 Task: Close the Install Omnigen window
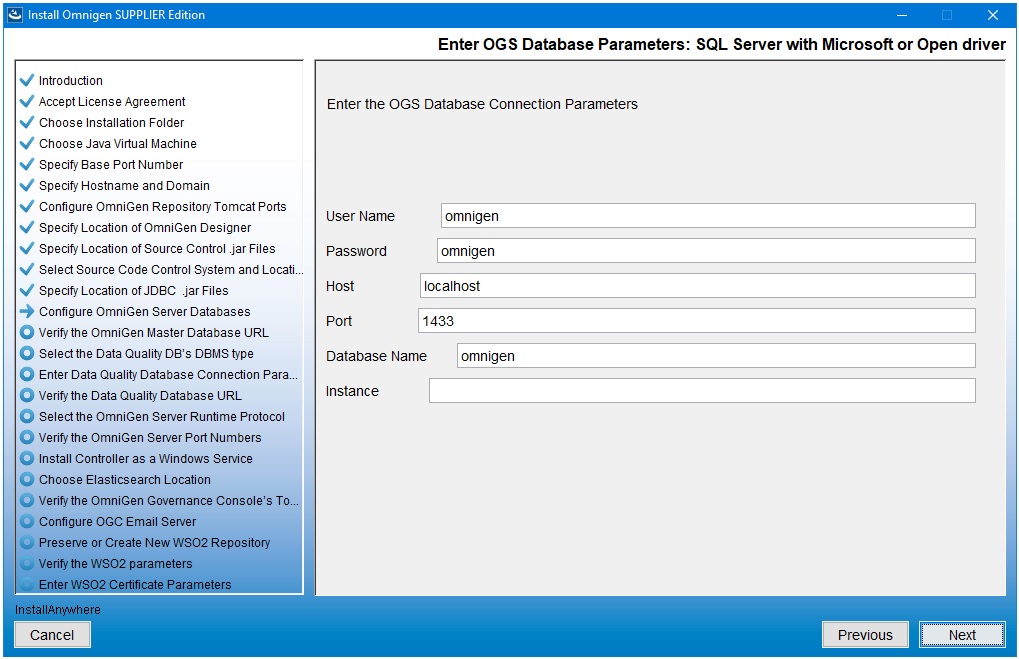point(992,15)
